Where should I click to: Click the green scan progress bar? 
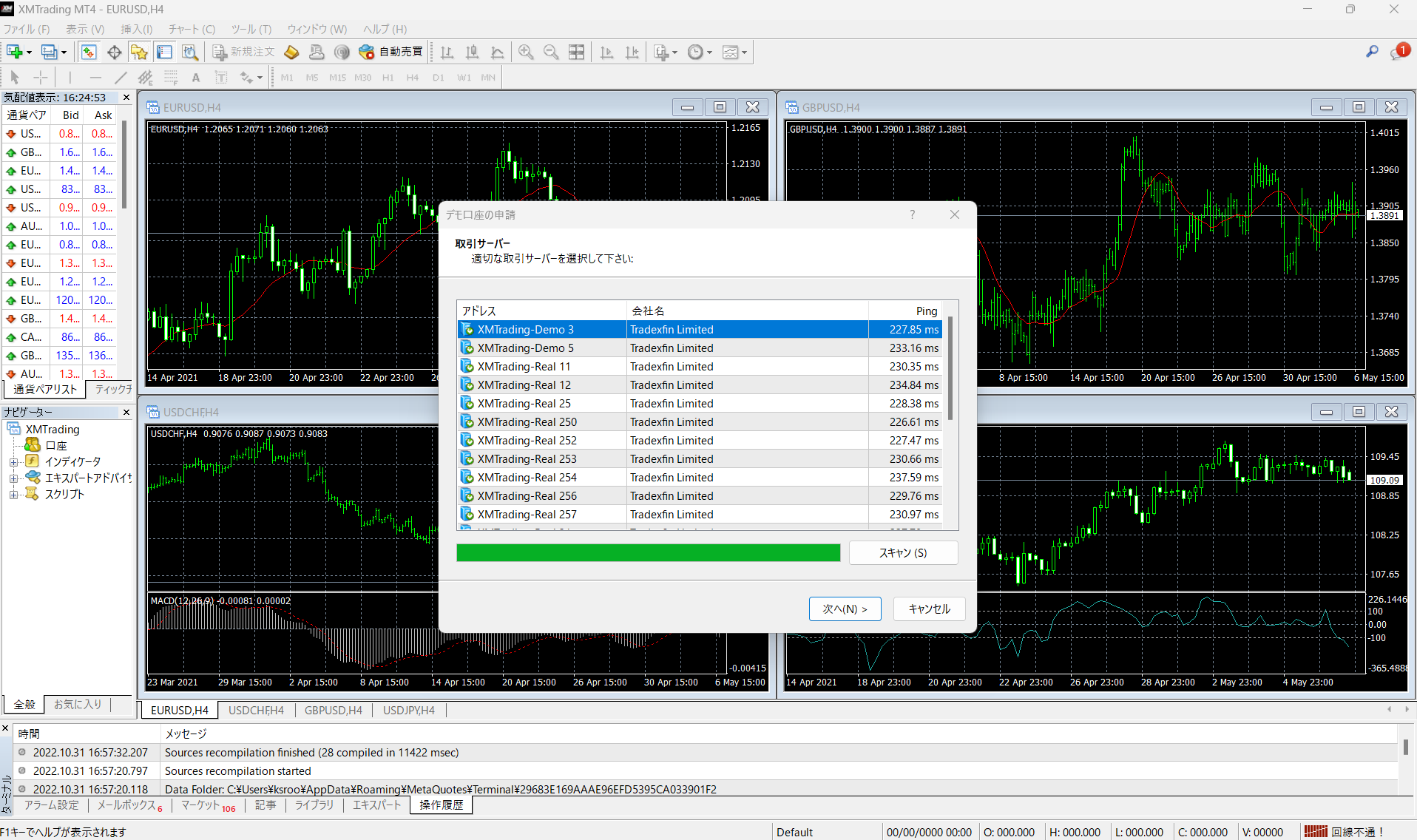[648, 553]
